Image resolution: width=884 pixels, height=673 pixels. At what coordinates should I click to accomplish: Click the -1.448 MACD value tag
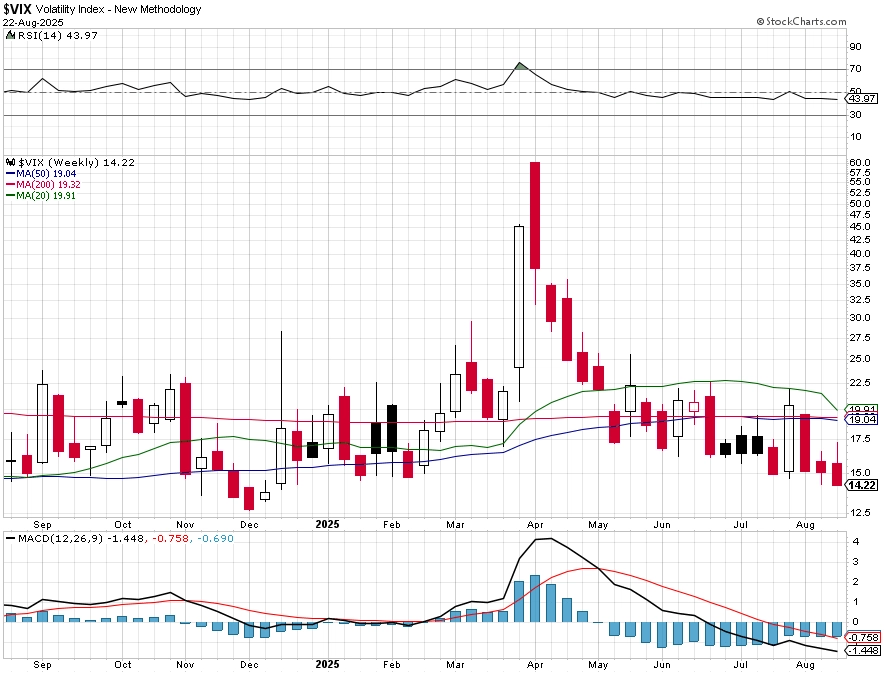[x=863, y=650]
